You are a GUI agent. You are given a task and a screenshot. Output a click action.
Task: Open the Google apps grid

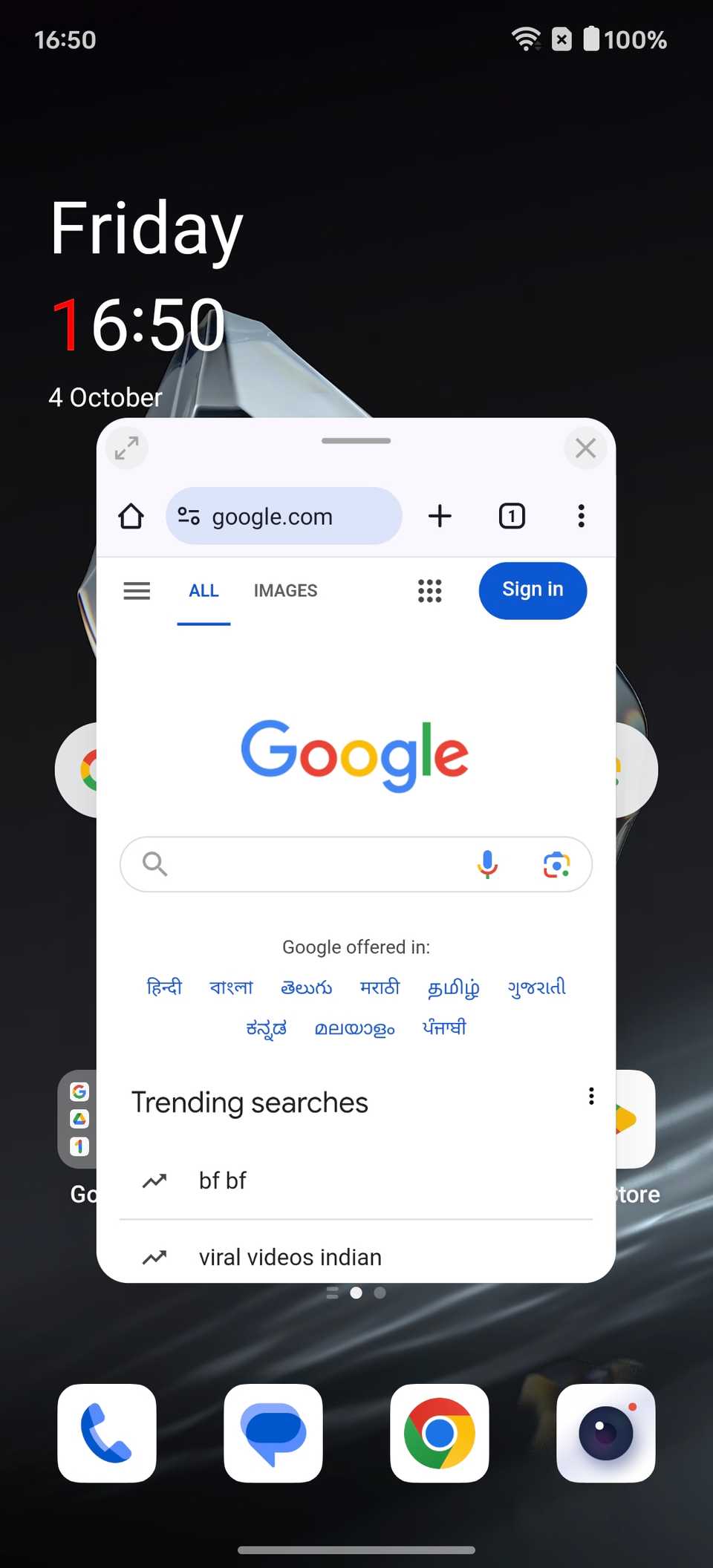(x=429, y=591)
